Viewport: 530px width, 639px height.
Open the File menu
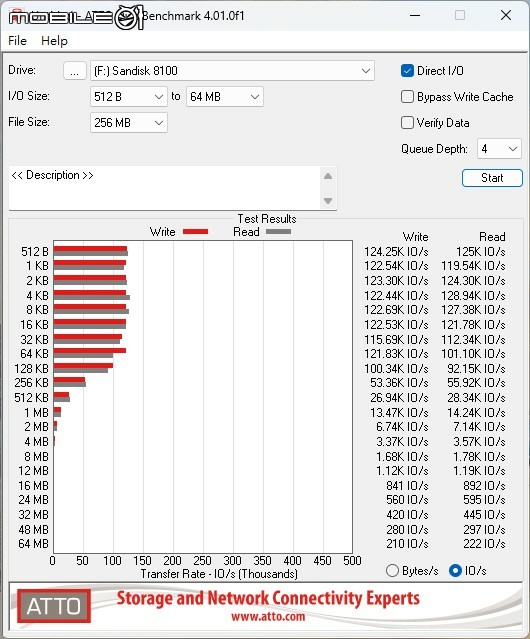(18, 41)
